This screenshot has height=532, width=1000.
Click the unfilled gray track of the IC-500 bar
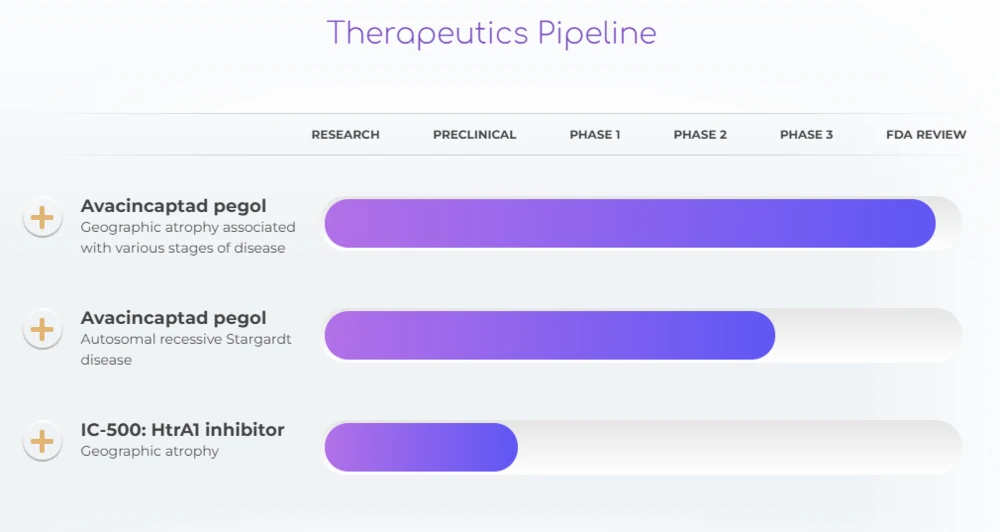click(738, 447)
